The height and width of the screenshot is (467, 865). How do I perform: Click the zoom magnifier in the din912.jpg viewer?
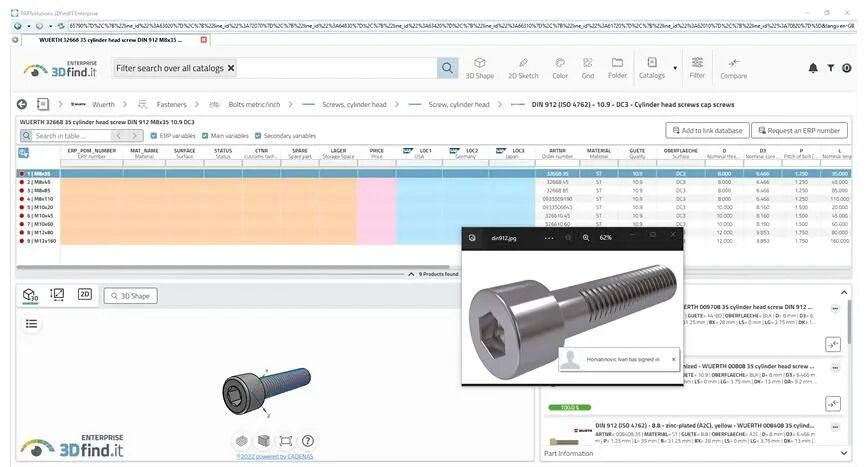586,238
